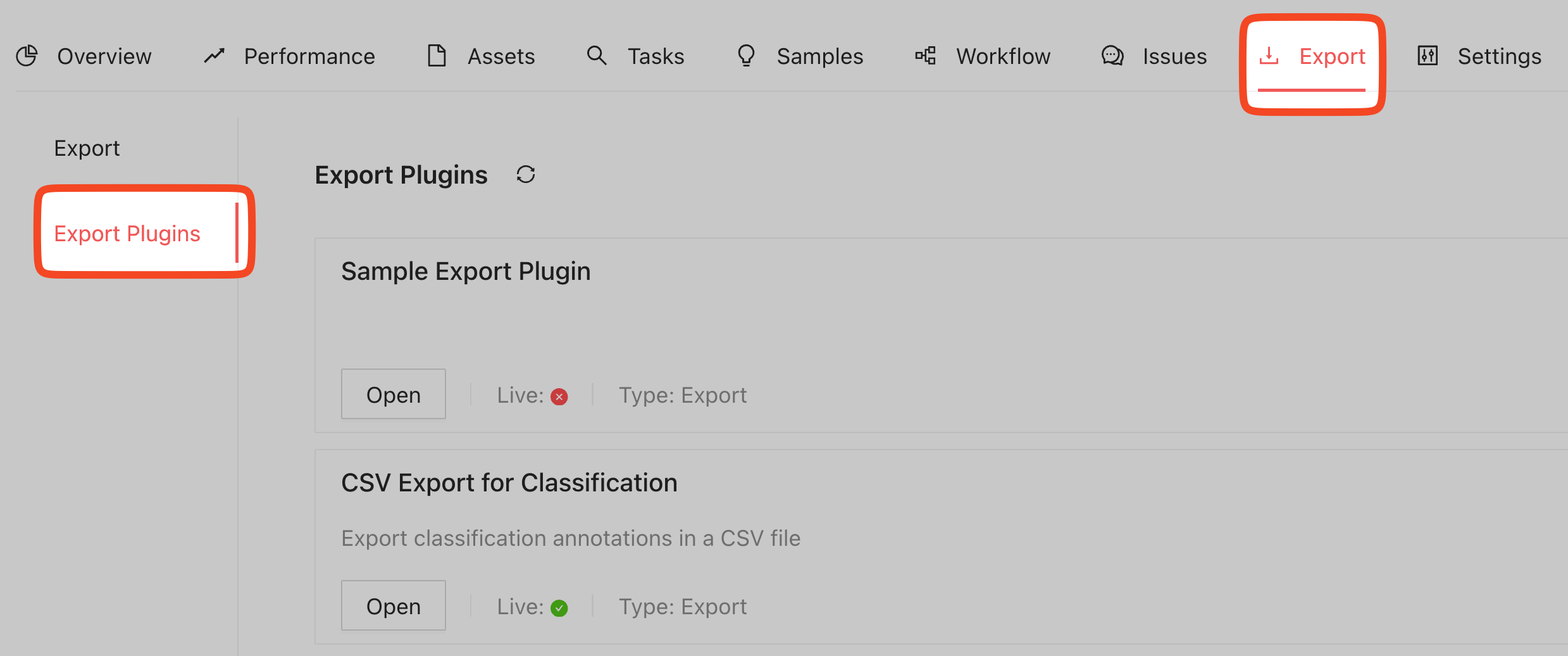Viewport: 1568px width, 656px height.
Task: Open the Sample Export Plugin
Action: [394, 394]
